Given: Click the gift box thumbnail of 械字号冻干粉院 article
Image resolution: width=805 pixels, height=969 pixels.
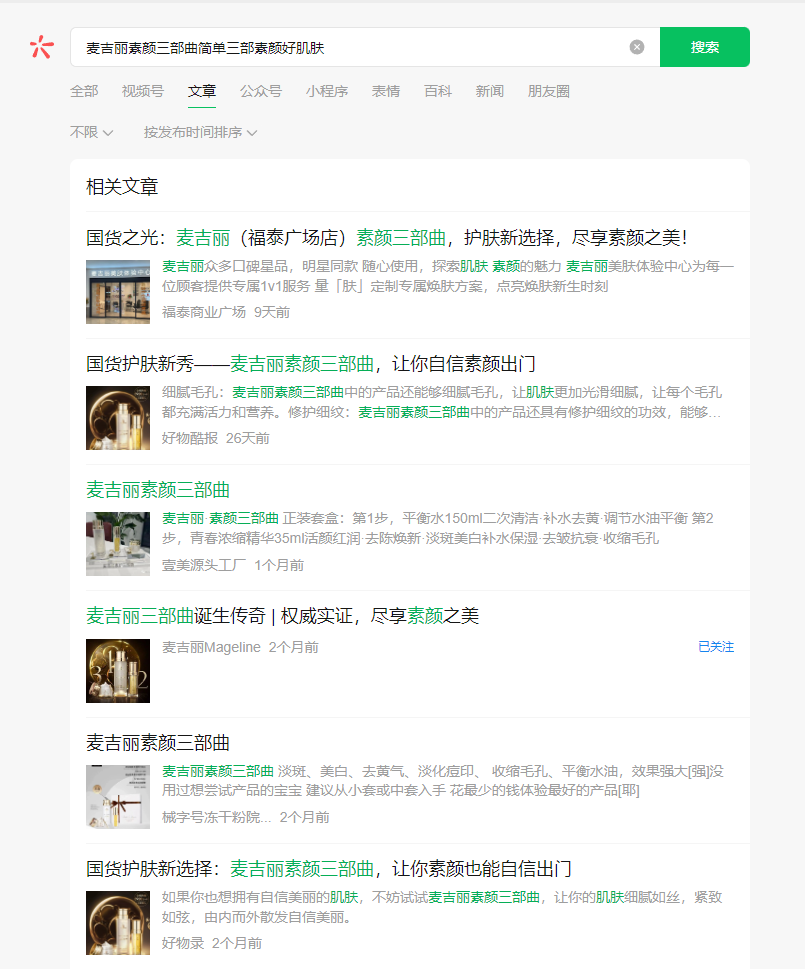Looking at the screenshot, I should click(x=118, y=797).
